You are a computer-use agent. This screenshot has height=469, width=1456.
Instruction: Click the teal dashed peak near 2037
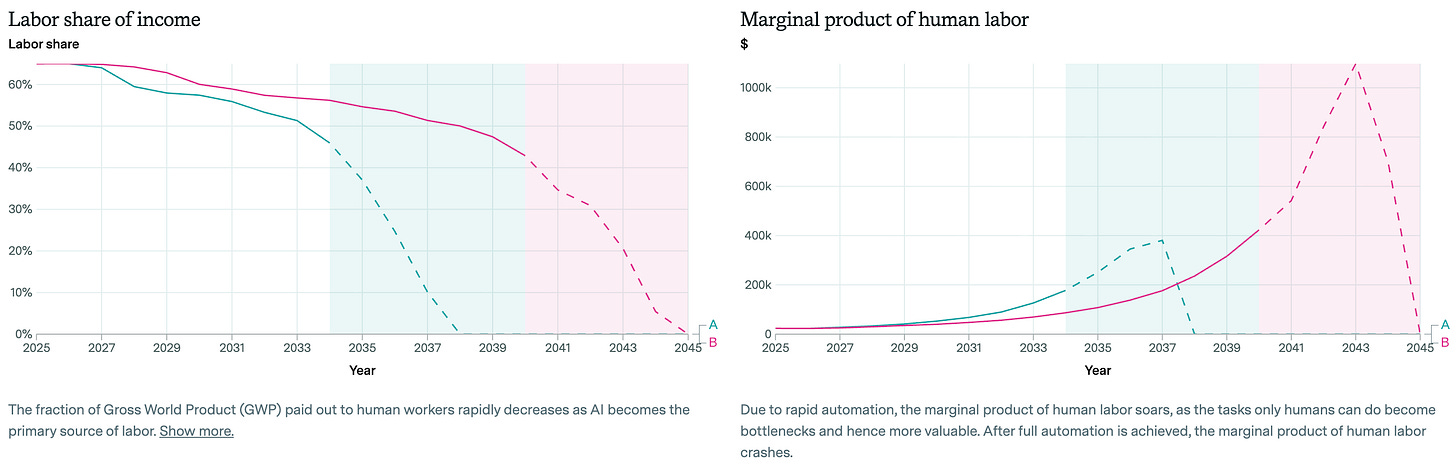[1162, 240]
